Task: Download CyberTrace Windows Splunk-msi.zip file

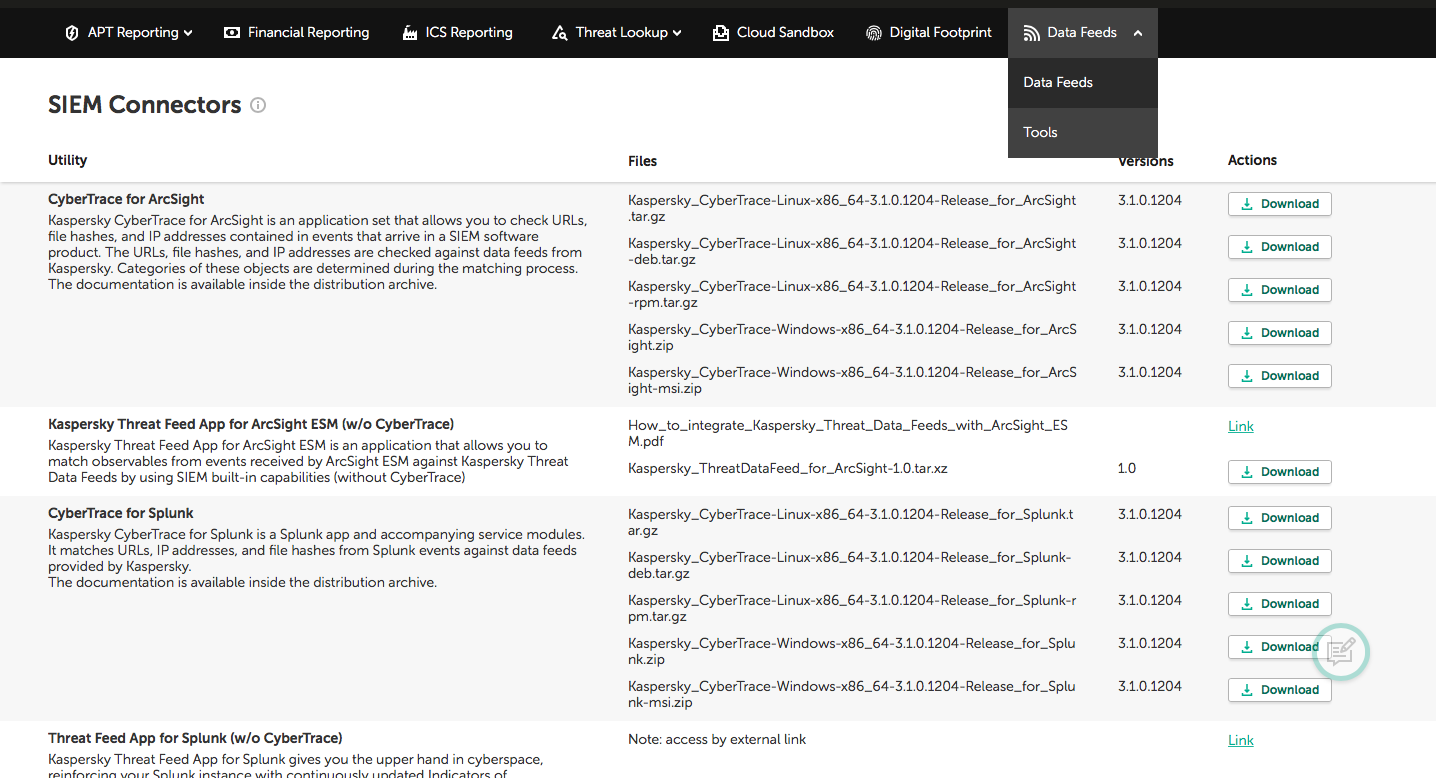Action: tap(1279, 690)
